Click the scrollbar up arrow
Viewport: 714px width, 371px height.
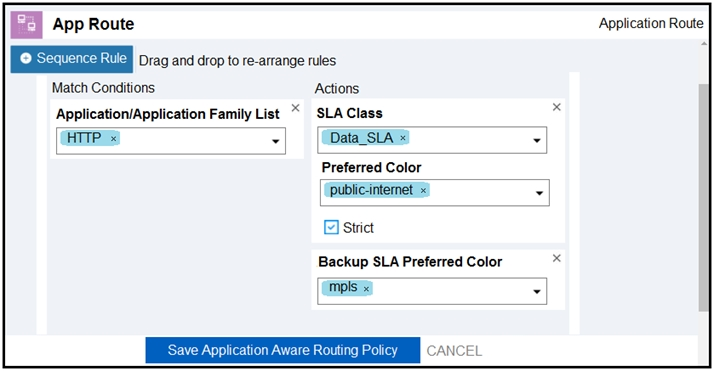(704, 44)
